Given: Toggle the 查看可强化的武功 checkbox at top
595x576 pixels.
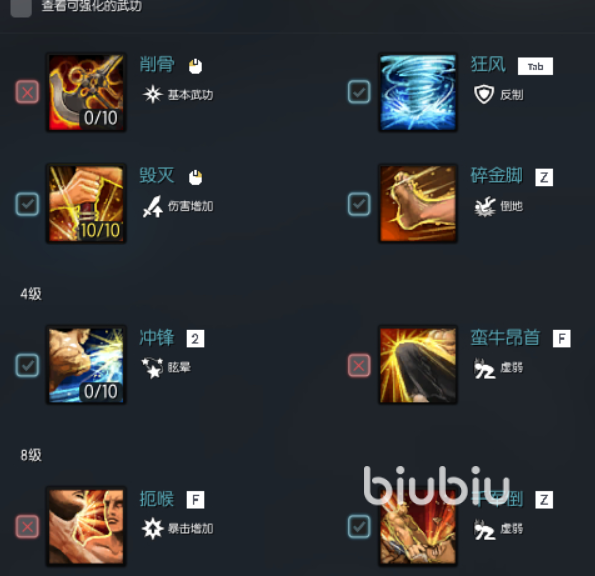Looking at the screenshot, I should pos(21,8).
